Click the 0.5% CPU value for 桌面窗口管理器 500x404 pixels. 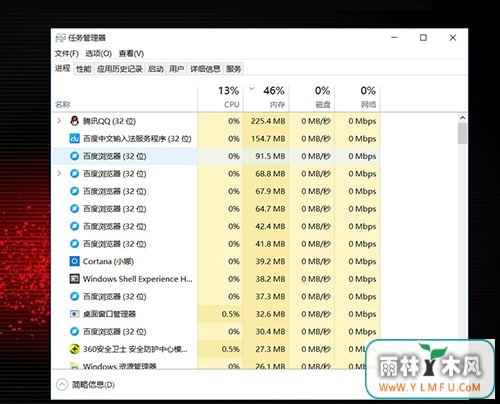(x=231, y=314)
